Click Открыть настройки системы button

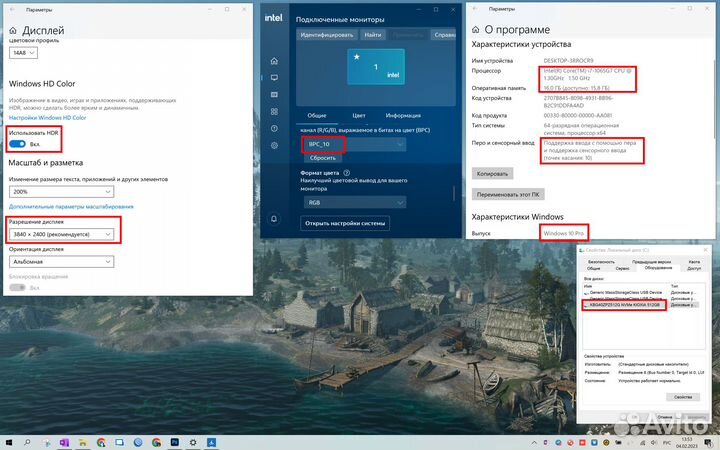(345, 223)
